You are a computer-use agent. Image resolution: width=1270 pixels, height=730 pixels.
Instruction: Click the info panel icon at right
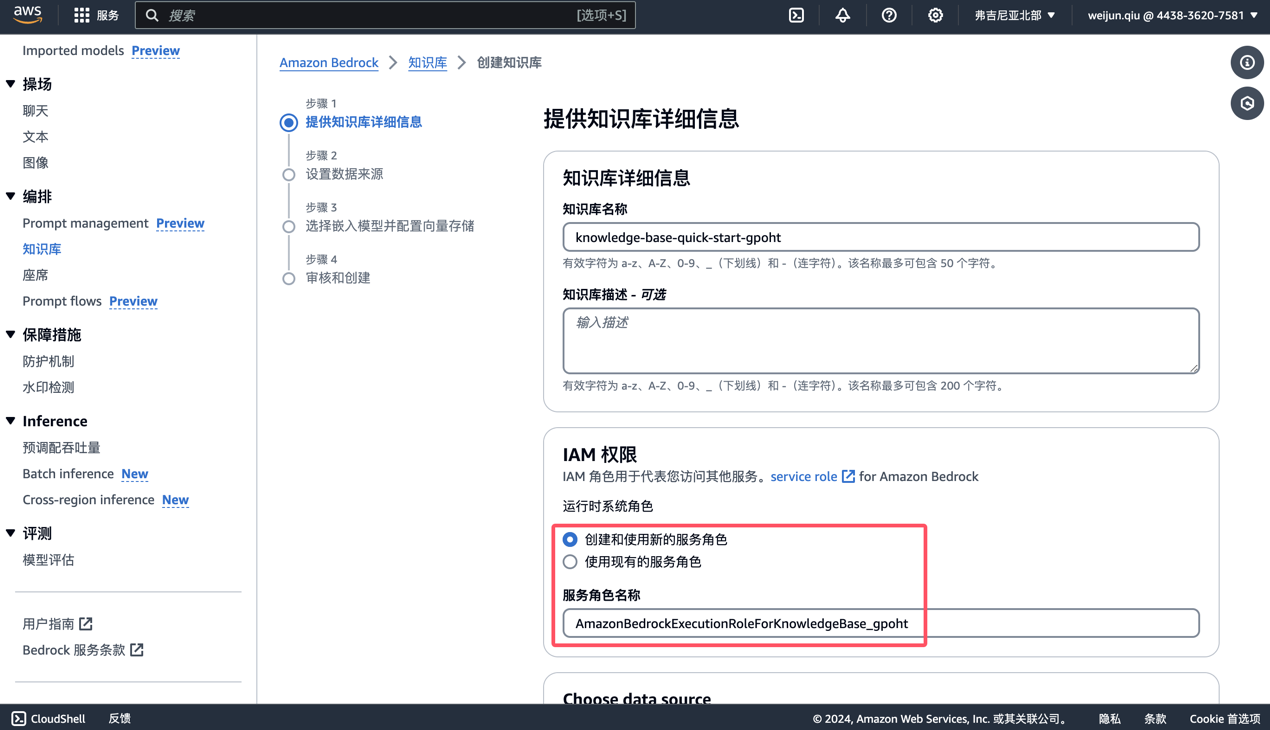[1247, 63]
